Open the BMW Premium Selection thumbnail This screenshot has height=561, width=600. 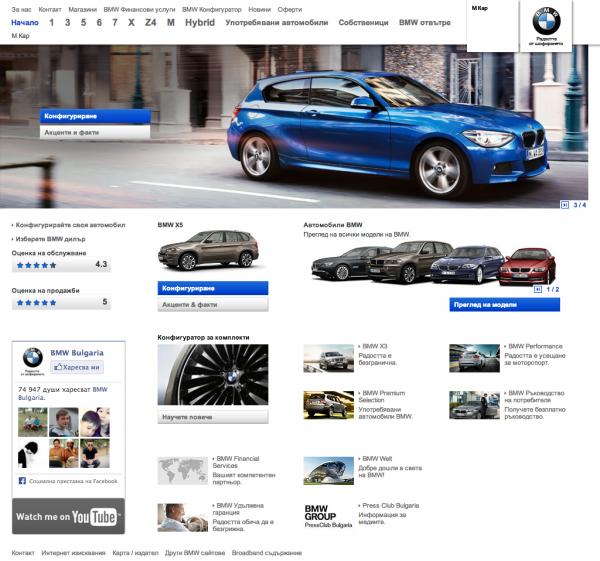click(328, 405)
